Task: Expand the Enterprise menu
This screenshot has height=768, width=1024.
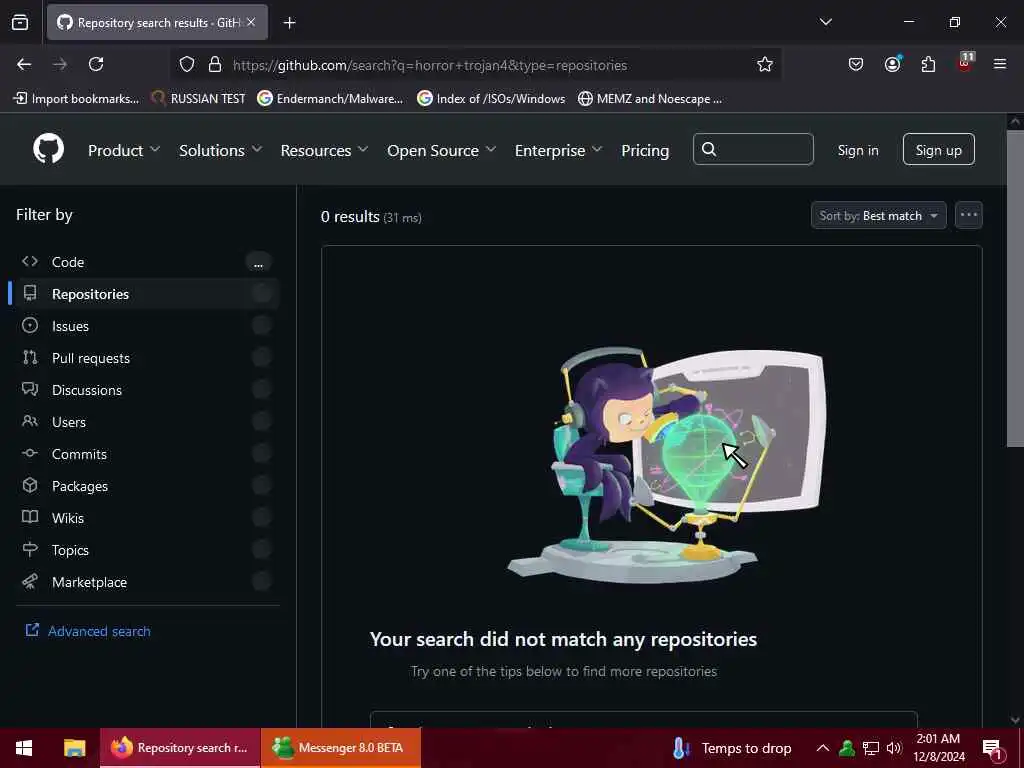Action: click(558, 150)
